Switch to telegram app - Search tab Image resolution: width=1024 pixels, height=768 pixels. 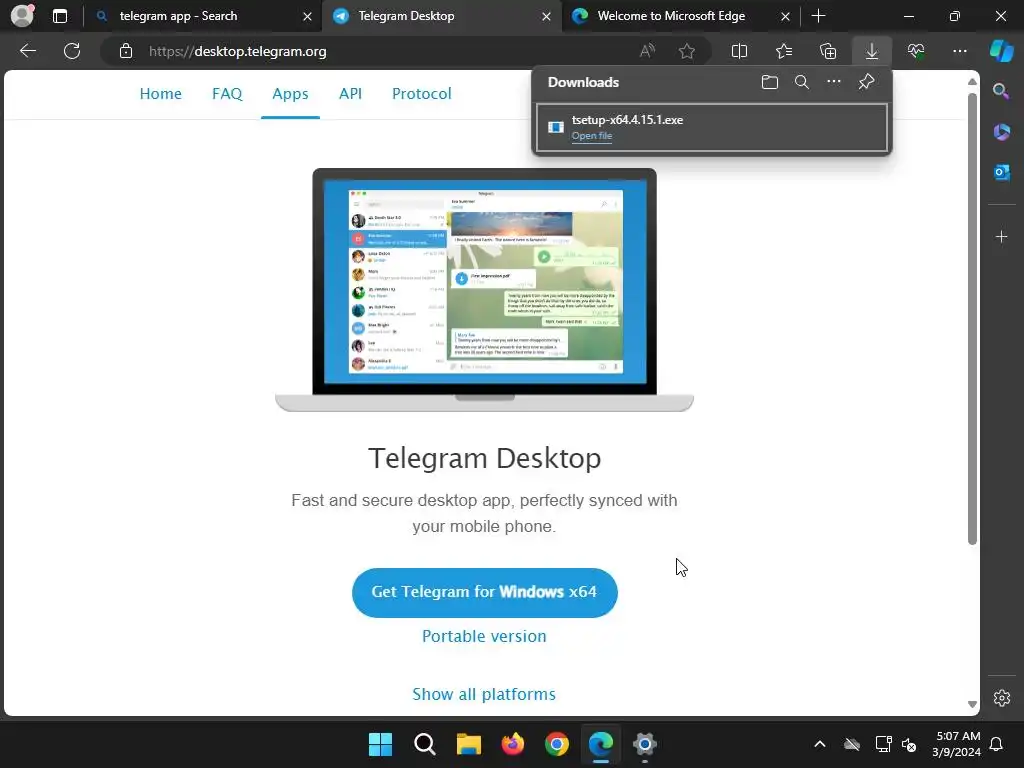coord(202,16)
